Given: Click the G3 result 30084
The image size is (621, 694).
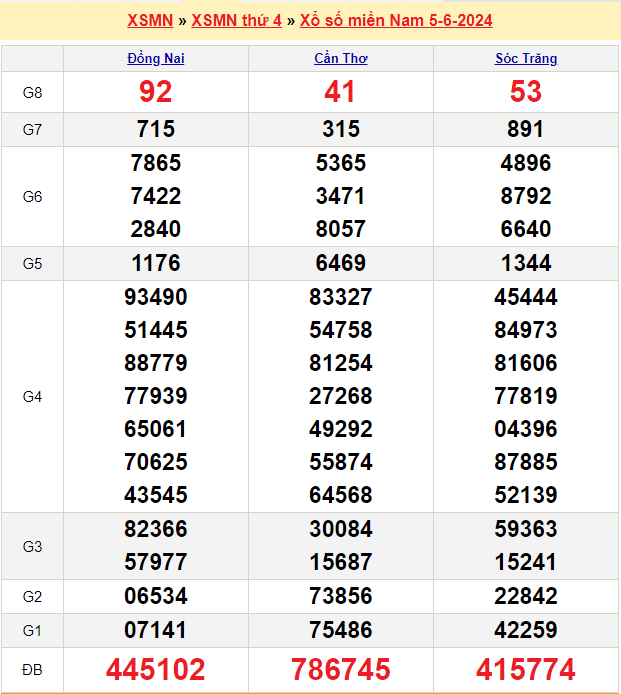Looking at the screenshot, I should coord(341,529).
